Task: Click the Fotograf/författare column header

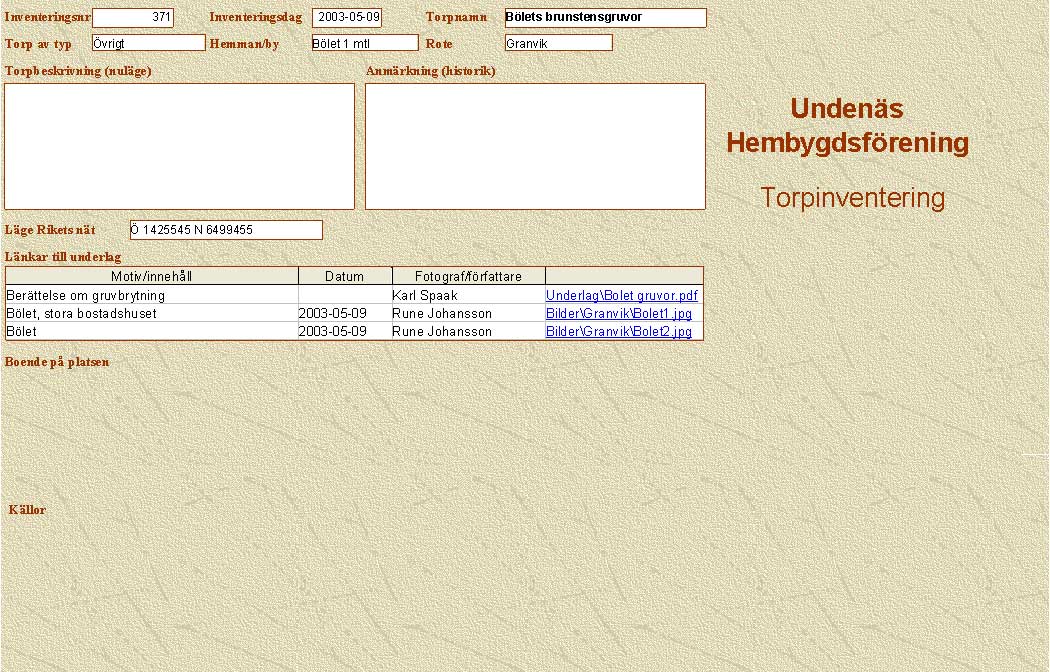Action: click(468, 276)
